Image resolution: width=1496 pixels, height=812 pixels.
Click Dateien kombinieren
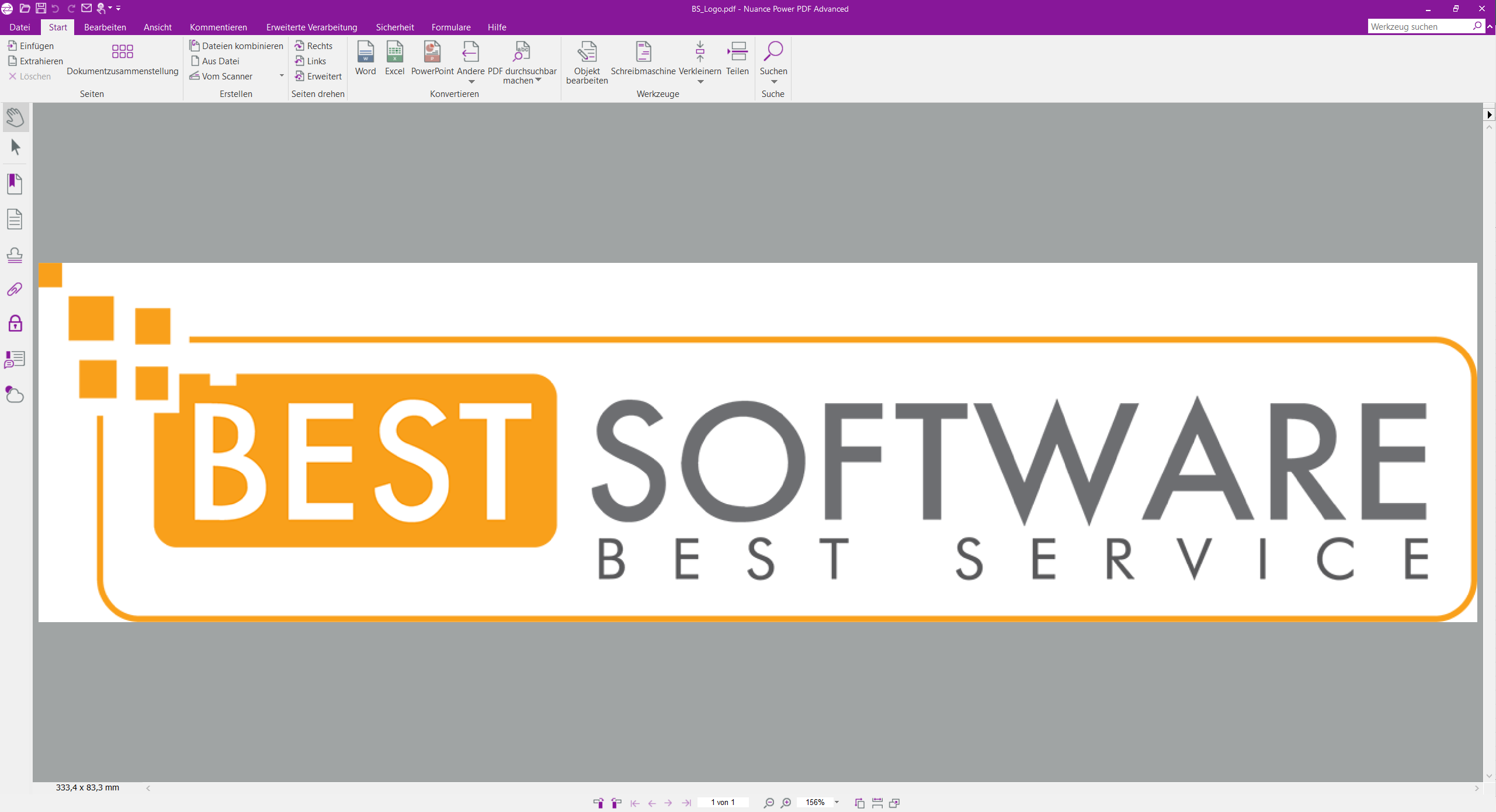click(236, 46)
